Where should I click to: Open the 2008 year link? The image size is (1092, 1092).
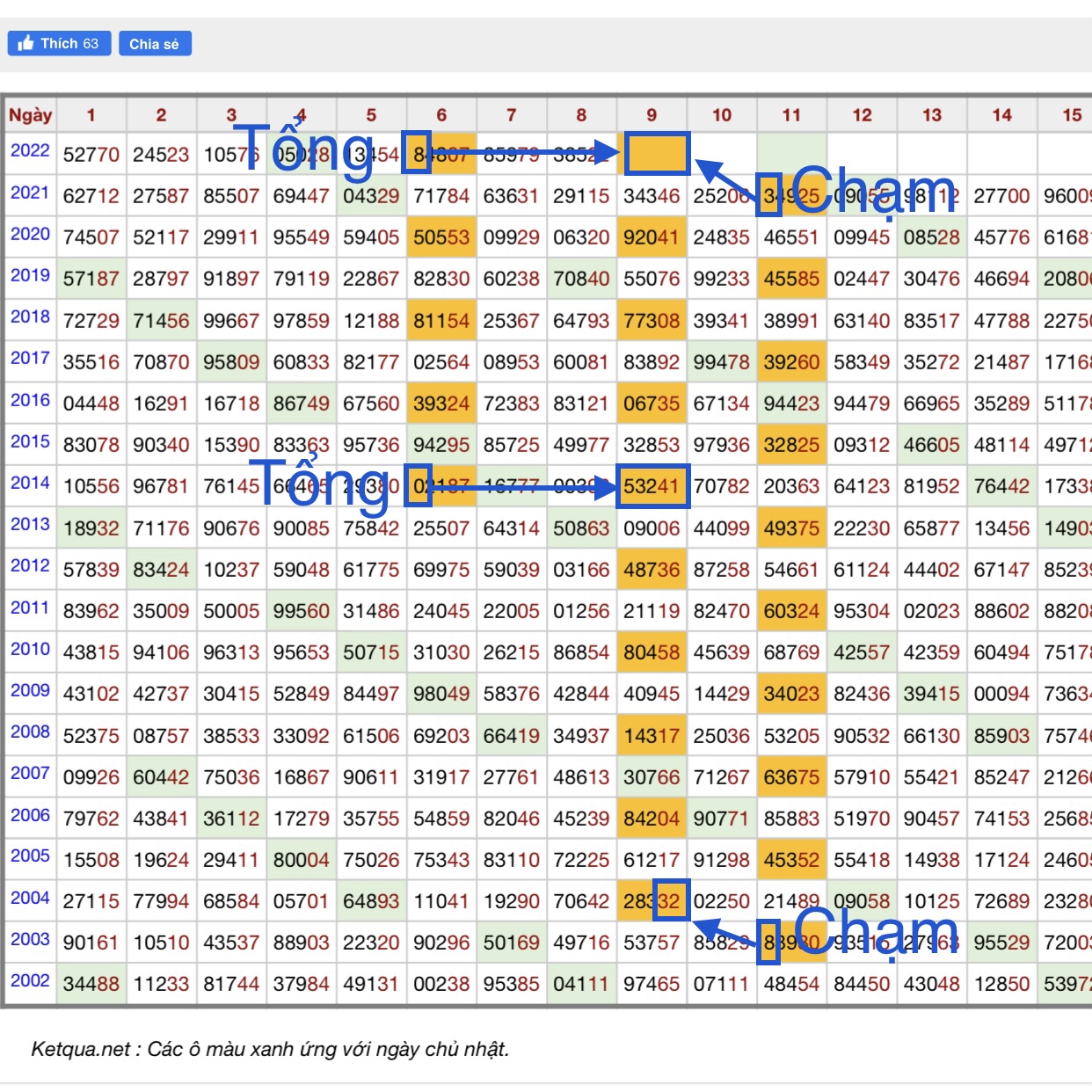(x=30, y=732)
